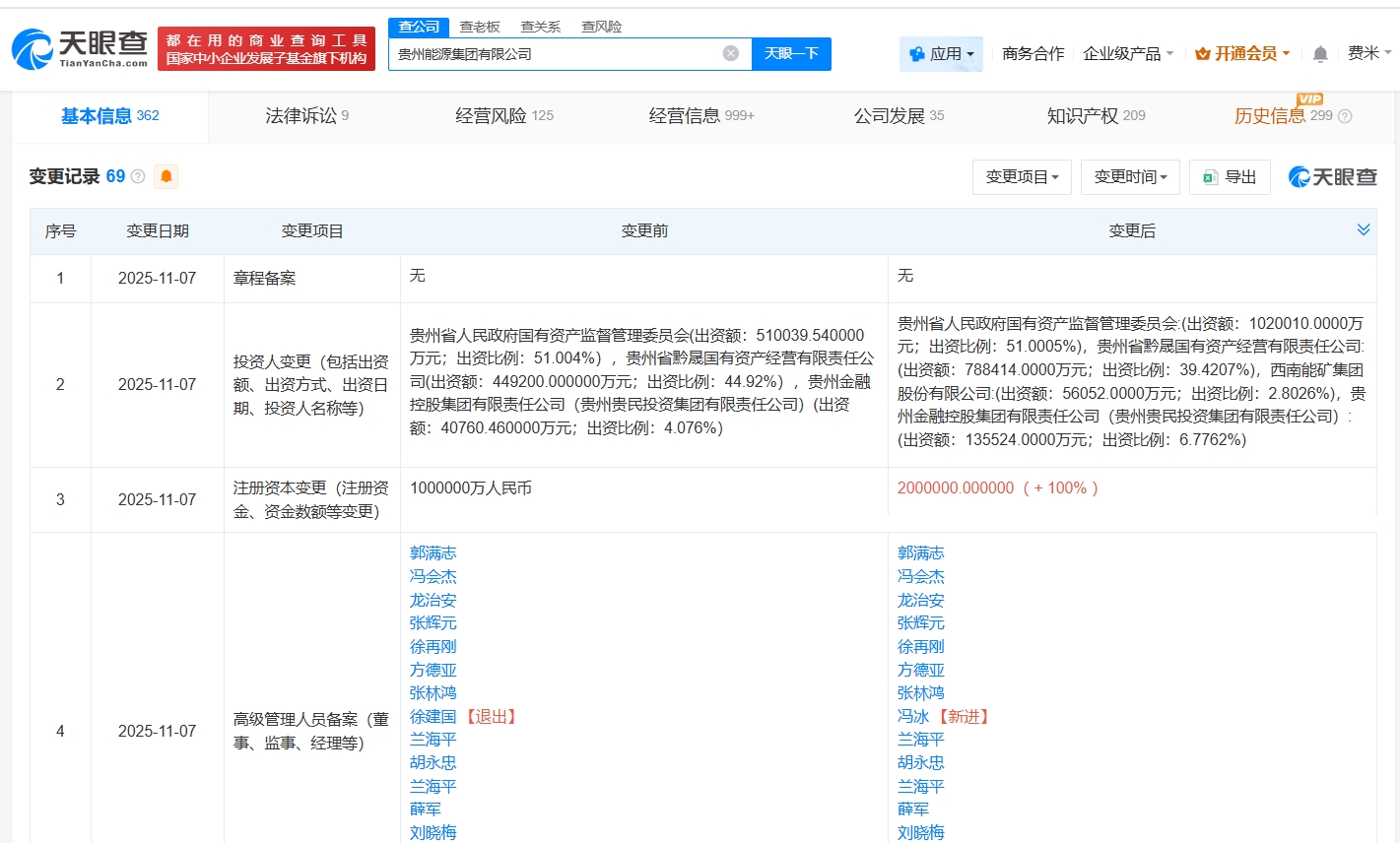Click the 开通会员 membership link

pos(1242,54)
